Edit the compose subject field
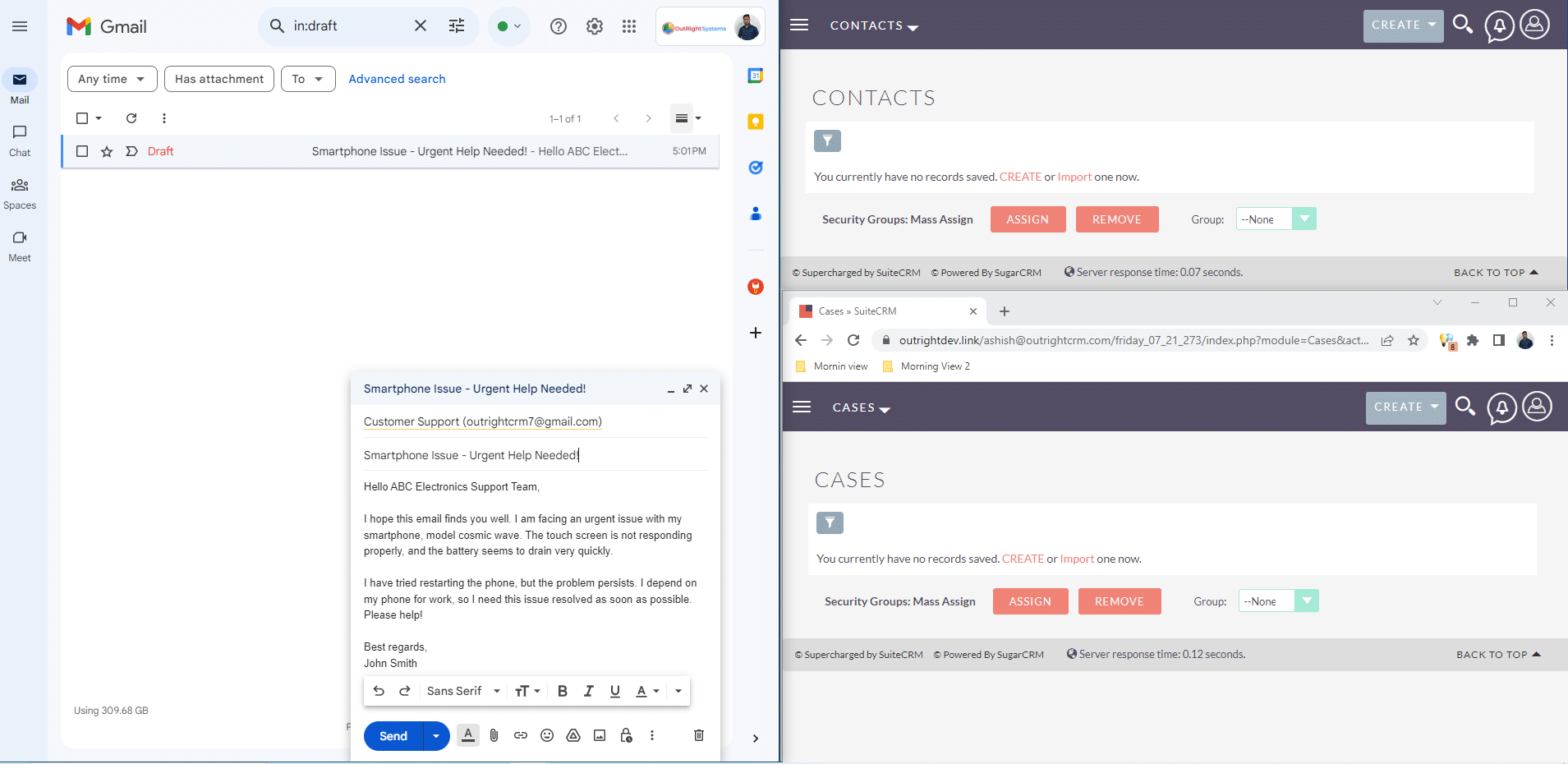The width and height of the screenshot is (1568, 764). 535,455
